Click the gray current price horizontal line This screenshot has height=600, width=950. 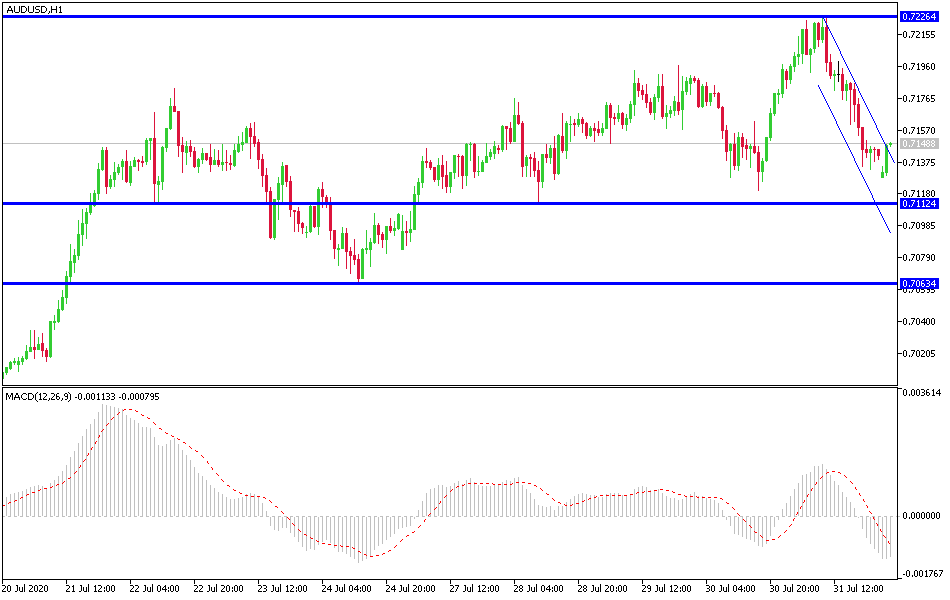point(450,144)
